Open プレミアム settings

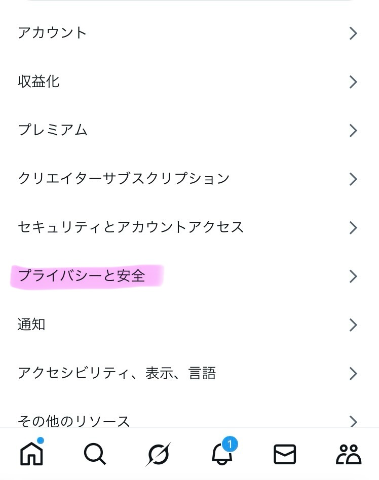pyautogui.click(x=189, y=131)
